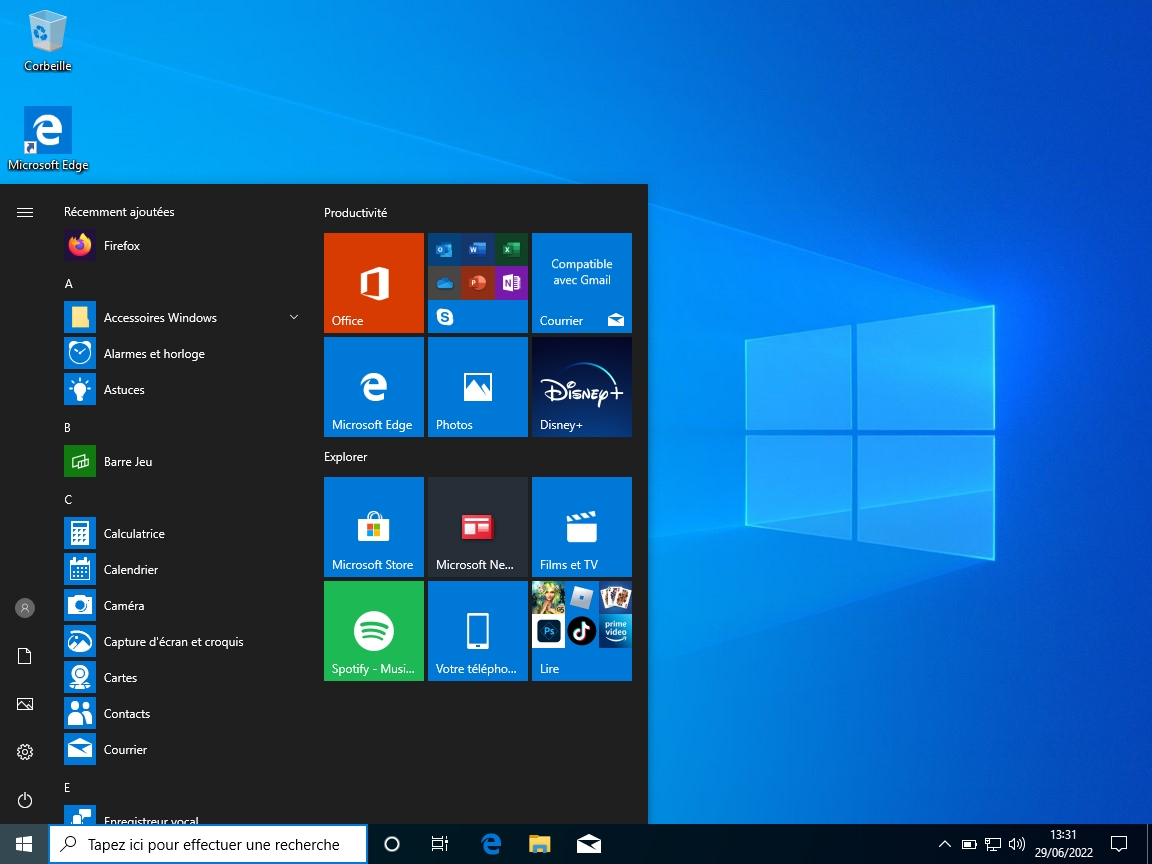This screenshot has width=1152, height=864.
Task: Open File Explorer from the taskbar
Action: [x=540, y=844]
